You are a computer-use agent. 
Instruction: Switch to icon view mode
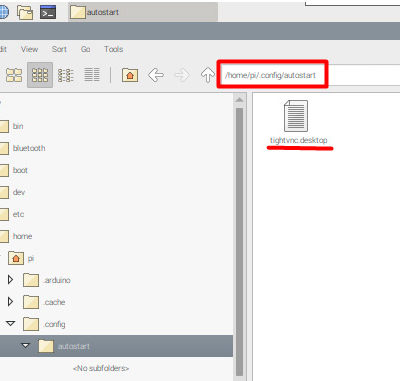[x=40, y=75]
